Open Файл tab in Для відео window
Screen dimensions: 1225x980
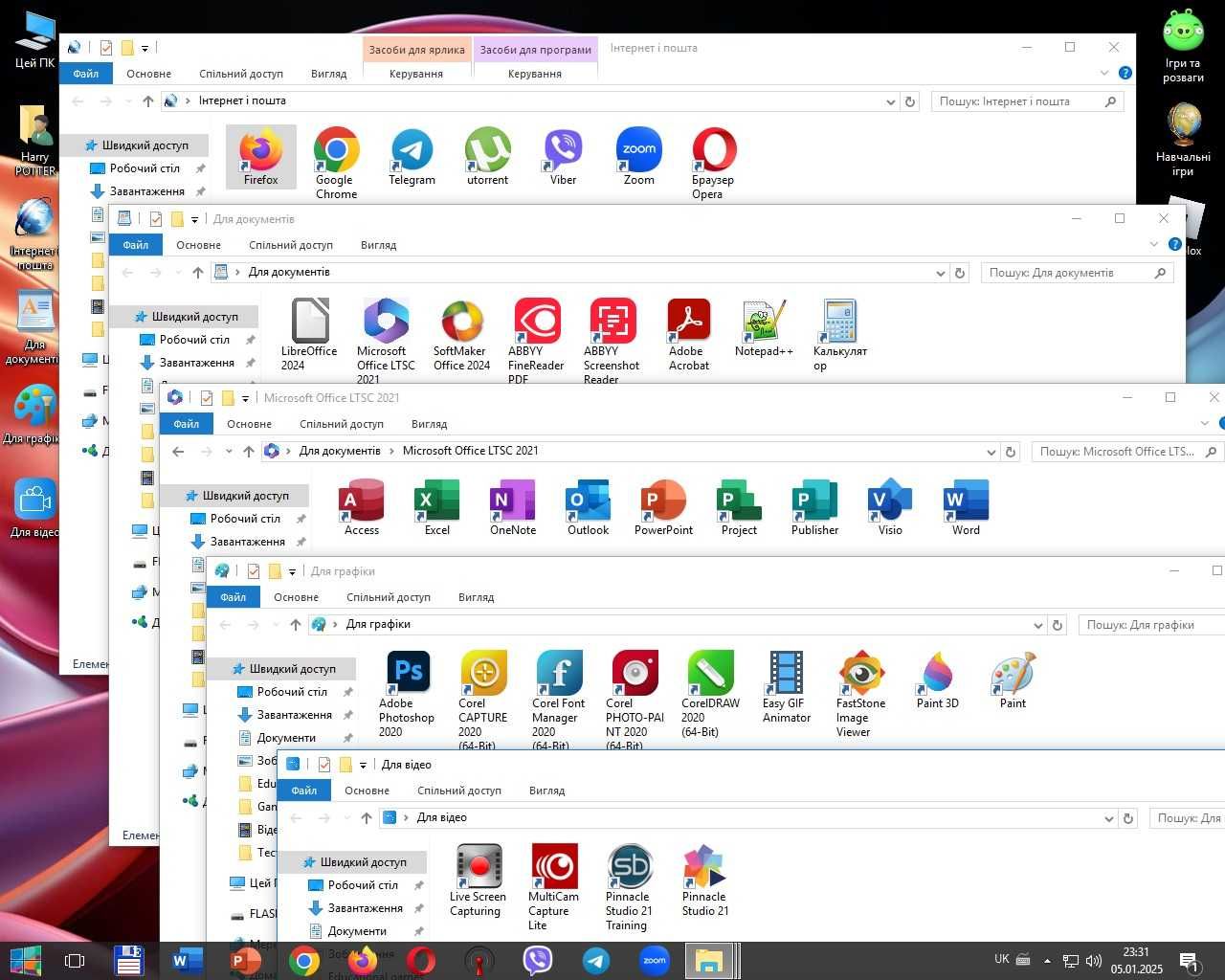(x=303, y=791)
